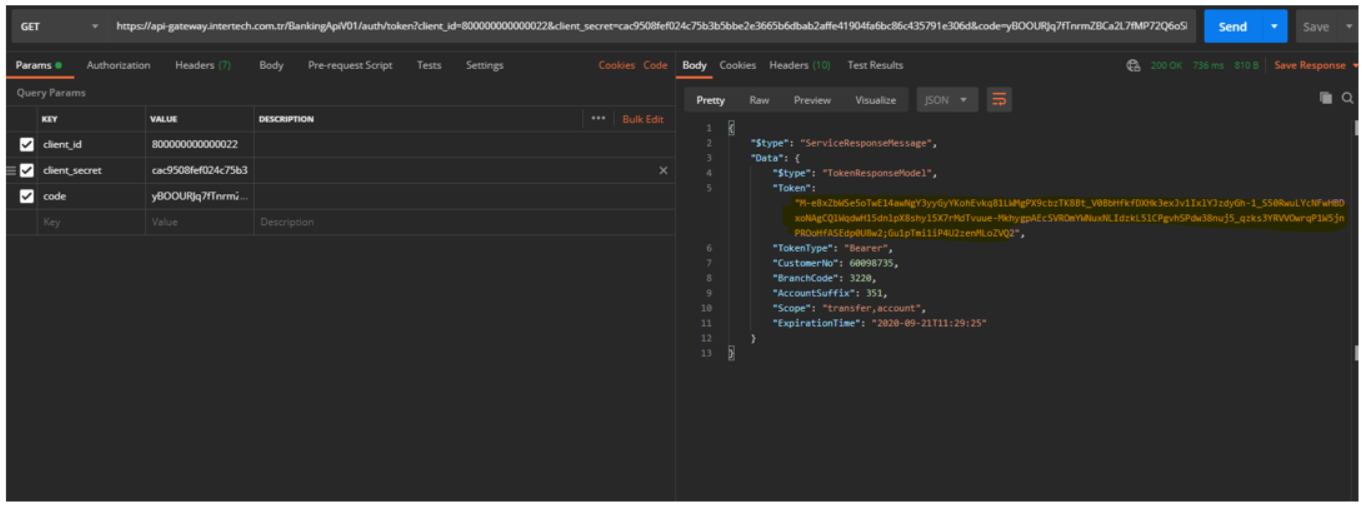Select the Raw response view
Viewport: 1362px width, 509px height.
coord(759,100)
